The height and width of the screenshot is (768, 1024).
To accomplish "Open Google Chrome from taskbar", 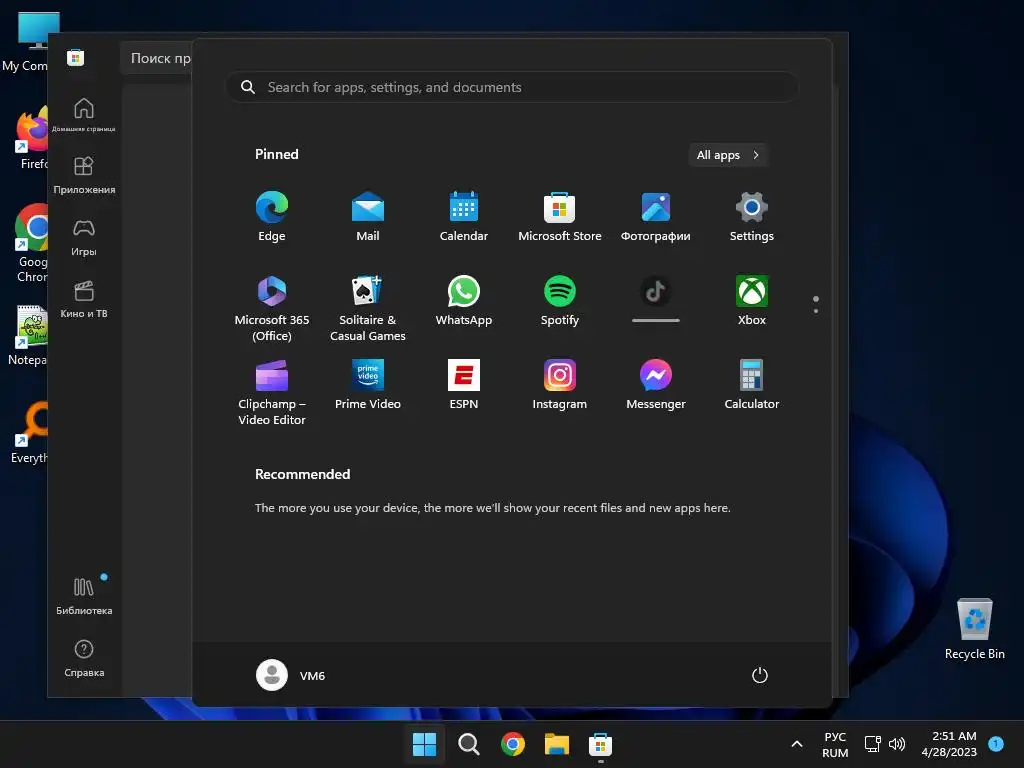I will [513, 744].
